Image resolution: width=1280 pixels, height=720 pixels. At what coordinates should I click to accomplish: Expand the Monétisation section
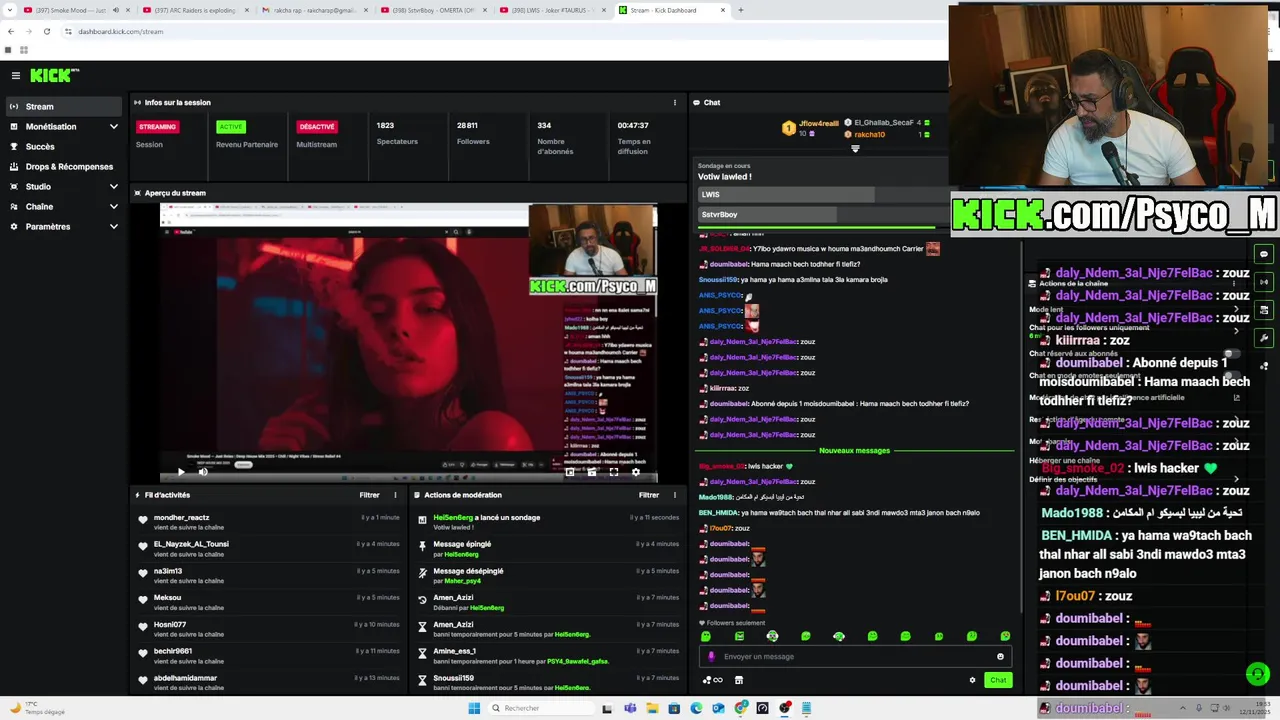[x=62, y=127]
